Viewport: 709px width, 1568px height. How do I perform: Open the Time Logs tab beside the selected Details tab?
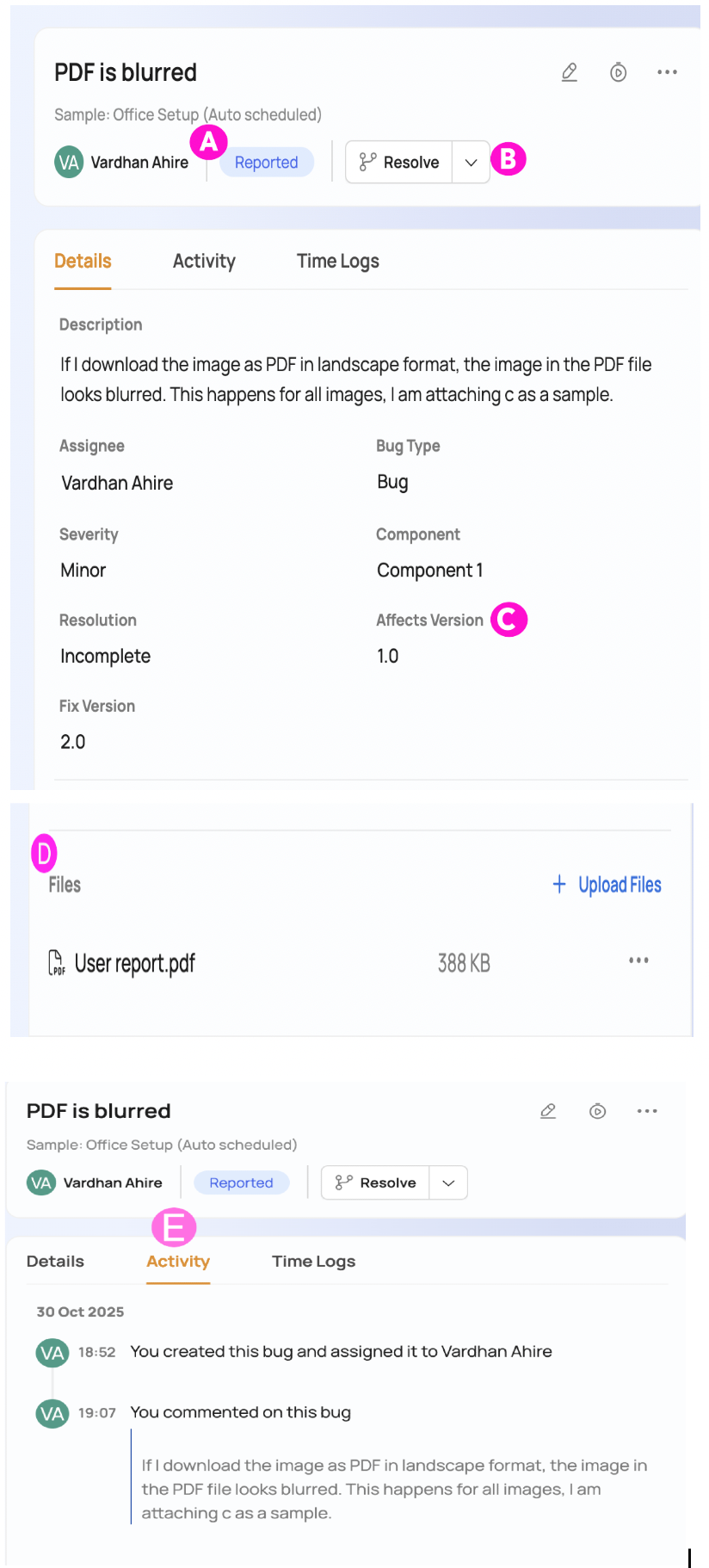pos(337,262)
